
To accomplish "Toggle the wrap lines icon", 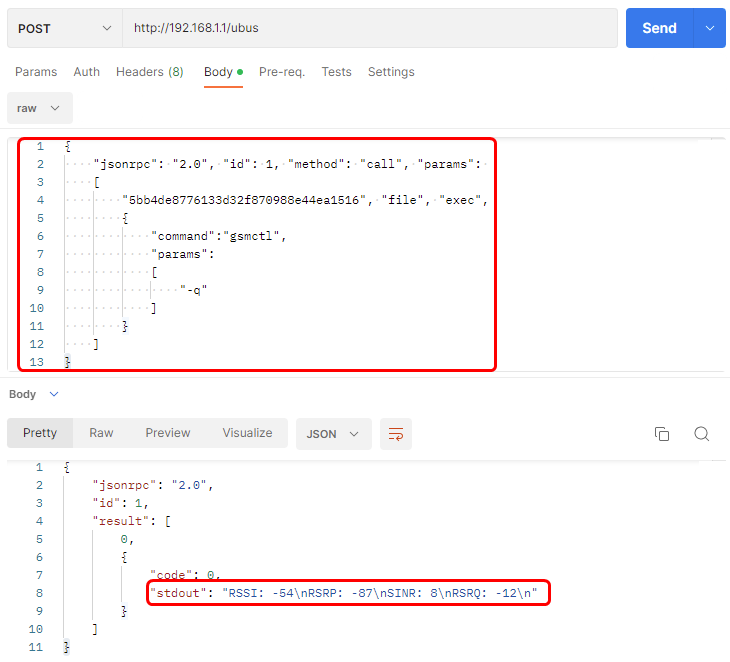I will click(x=396, y=434).
